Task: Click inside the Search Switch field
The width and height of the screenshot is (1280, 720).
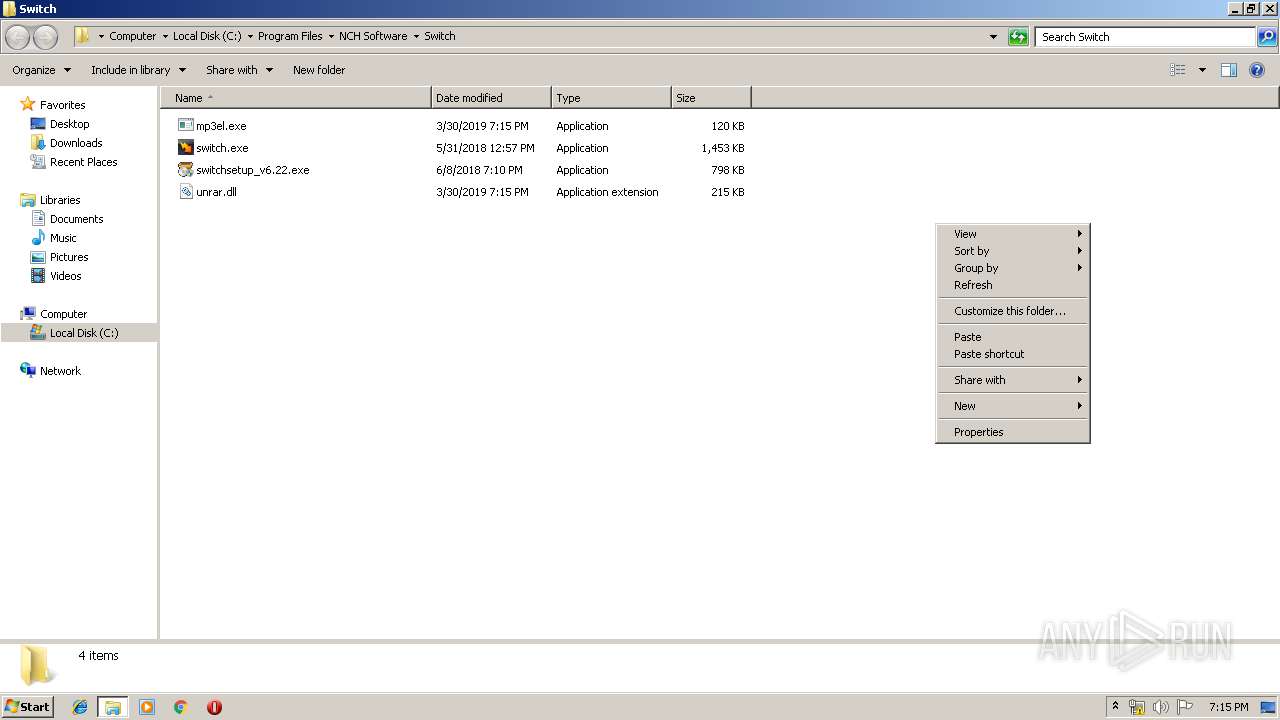Action: point(1145,37)
